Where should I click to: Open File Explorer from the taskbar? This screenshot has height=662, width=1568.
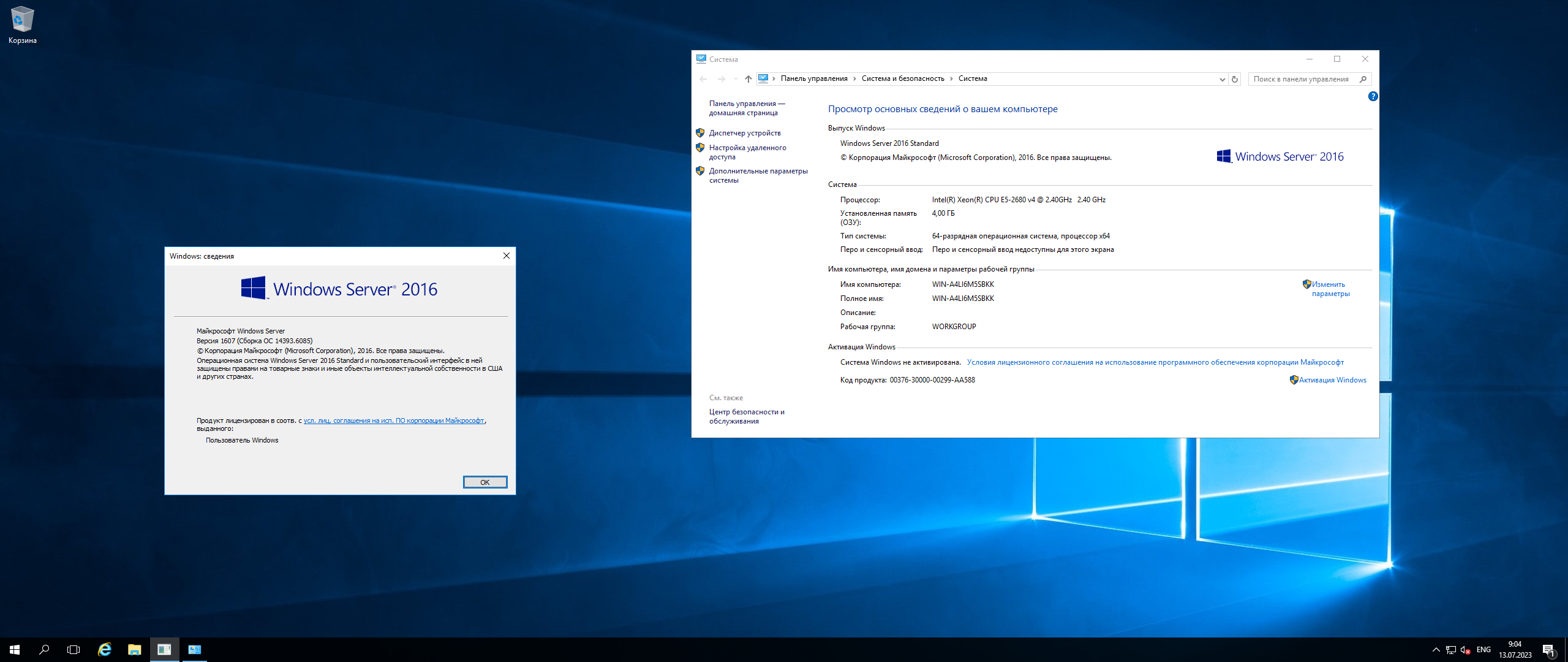click(134, 650)
